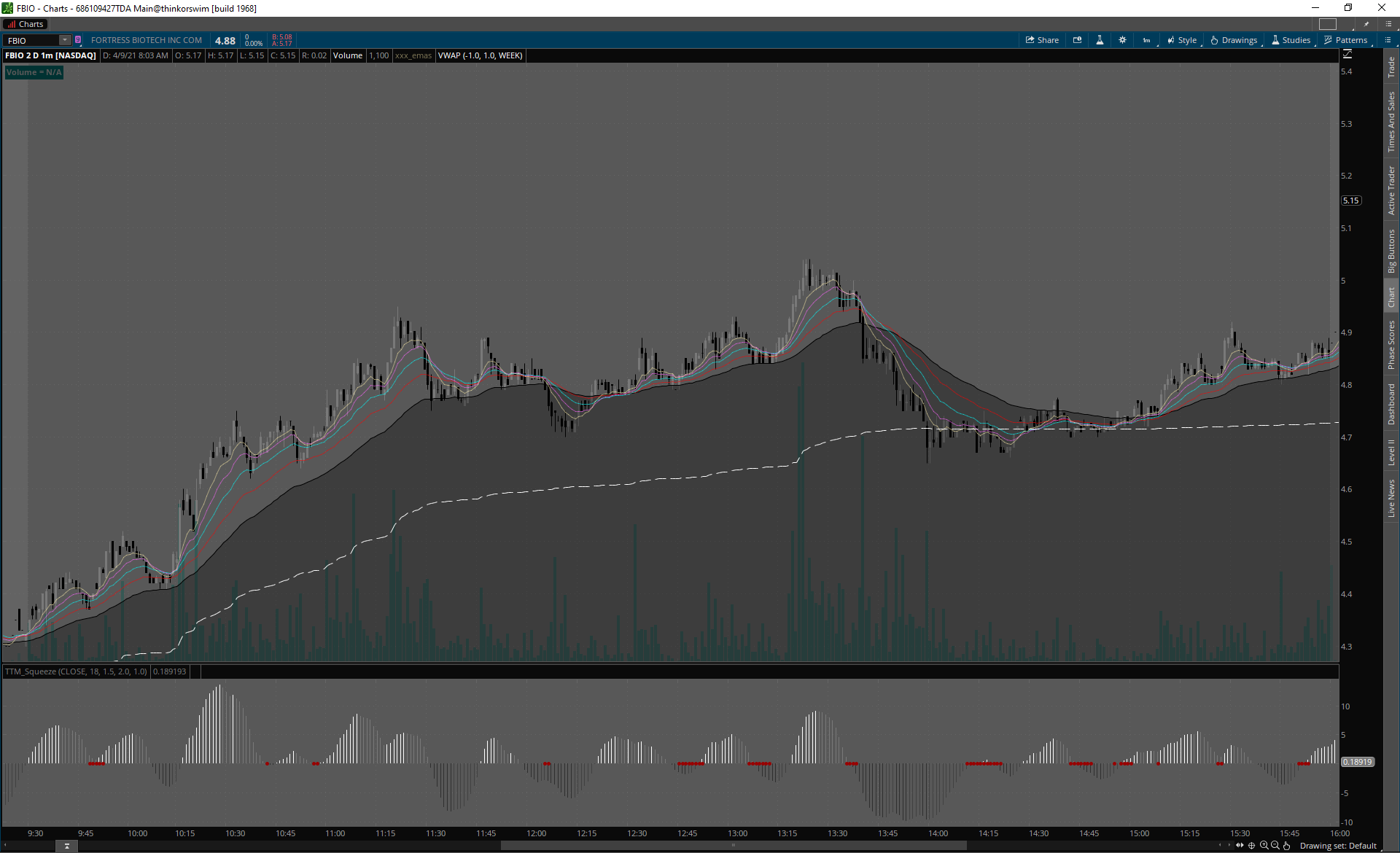This screenshot has width=1400, height=853.
Task: Open the 1m timeframe dropdown
Action: tap(1147, 40)
